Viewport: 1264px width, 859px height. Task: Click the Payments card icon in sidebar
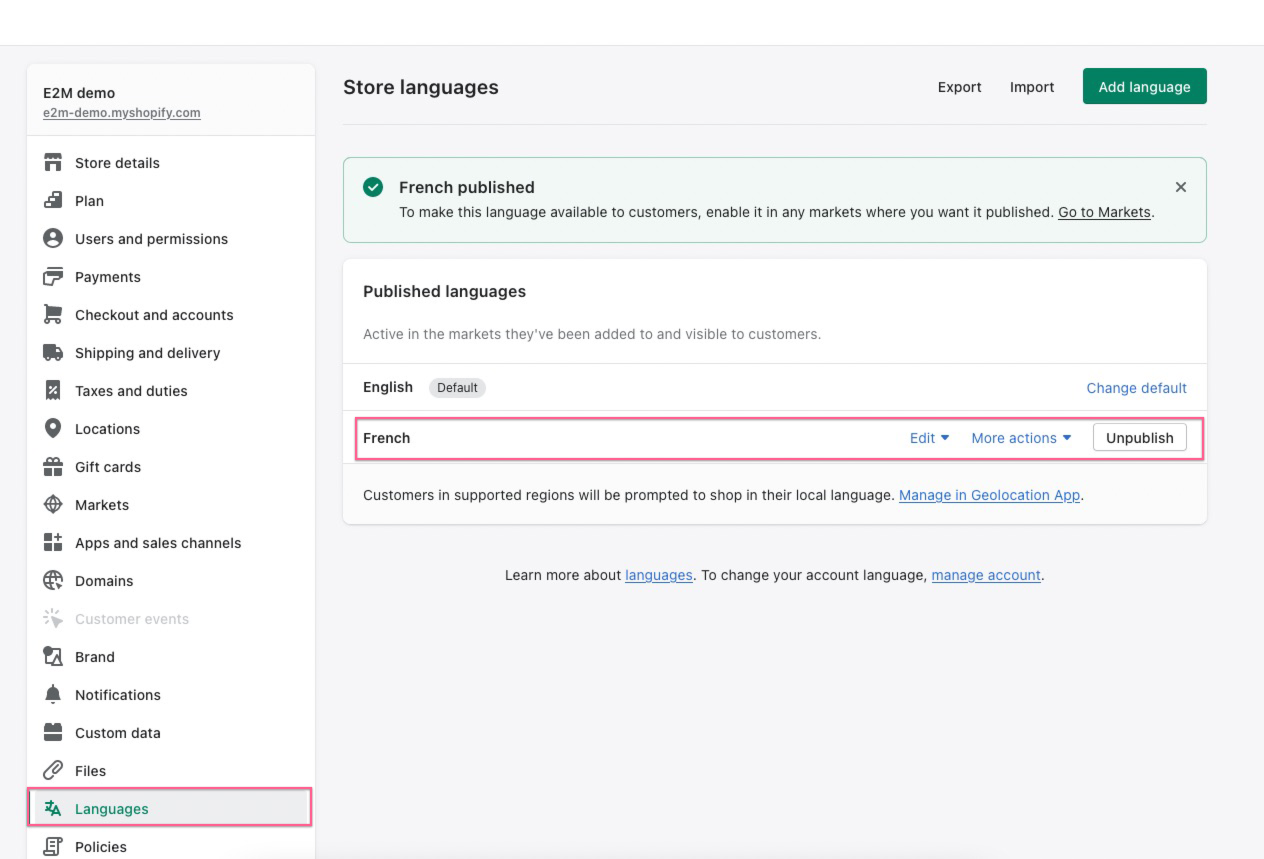pyautogui.click(x=53, y=277)
